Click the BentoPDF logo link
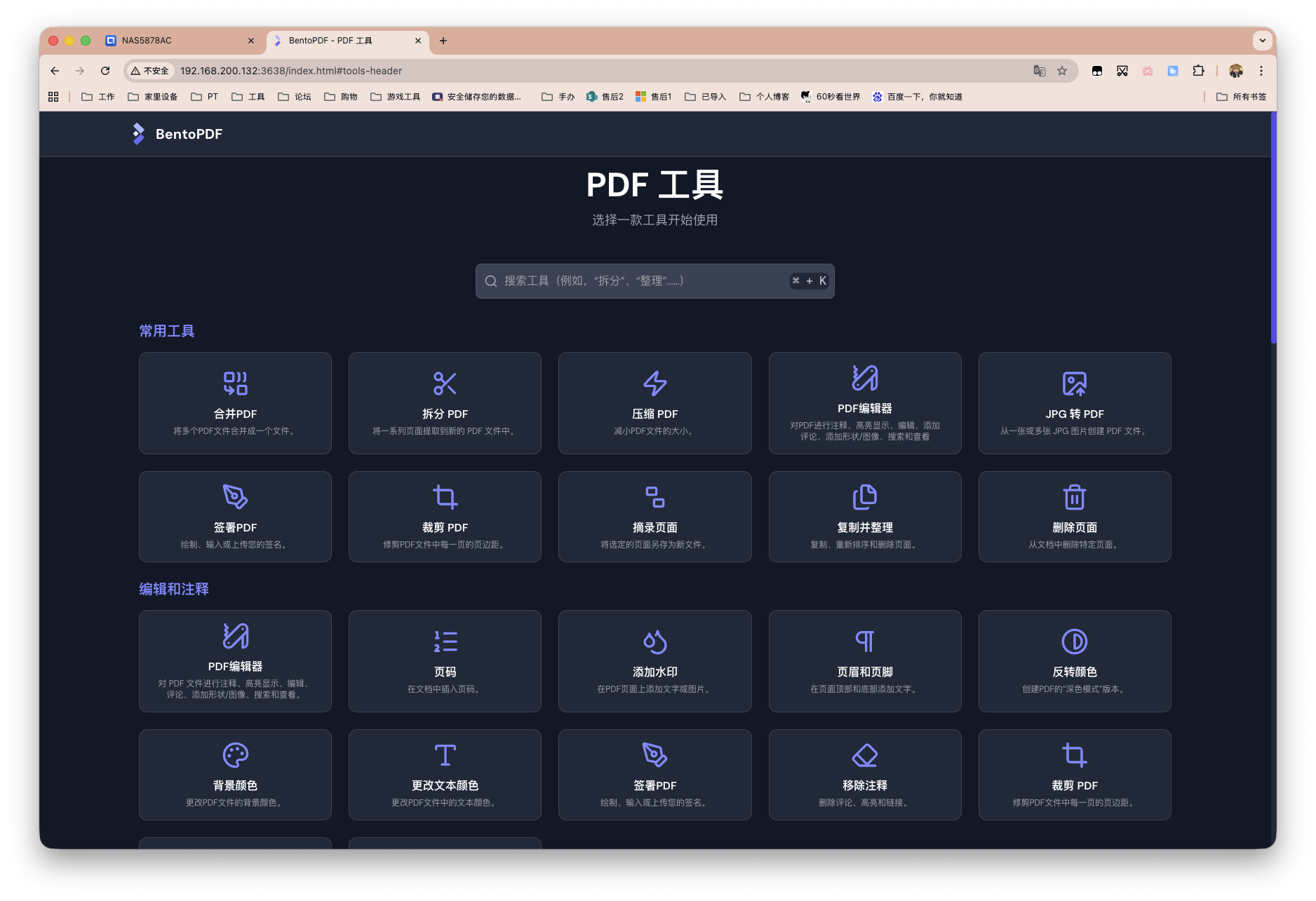The height and width of the screenshot is (901, 1316). pyautogui.click(x=177, y=134)
